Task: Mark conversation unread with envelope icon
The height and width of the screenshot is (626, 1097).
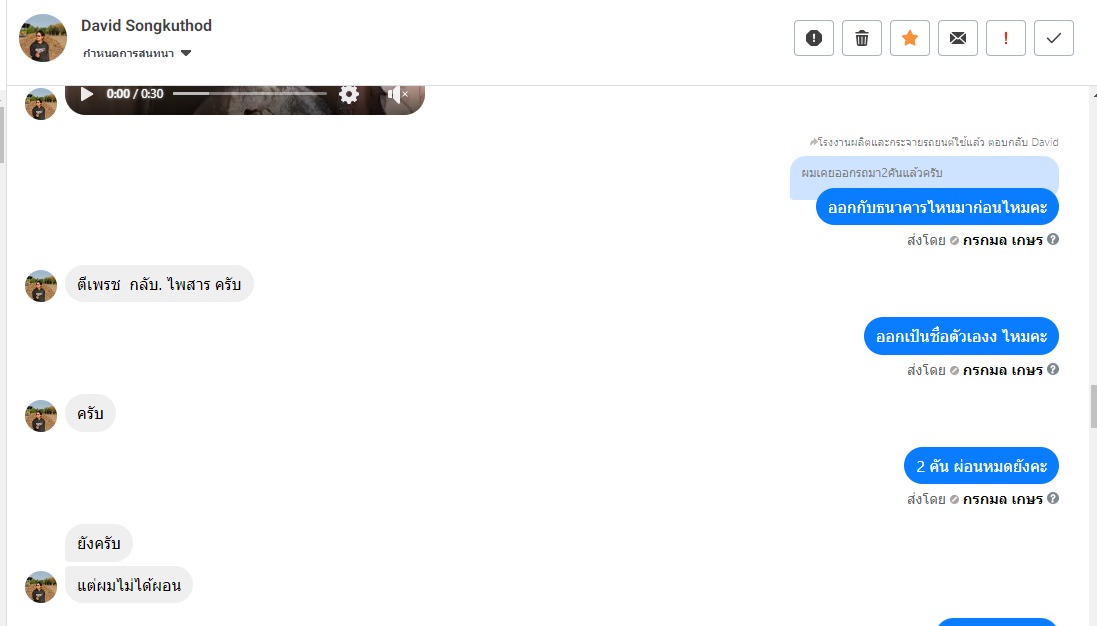Action: [958, 38]
